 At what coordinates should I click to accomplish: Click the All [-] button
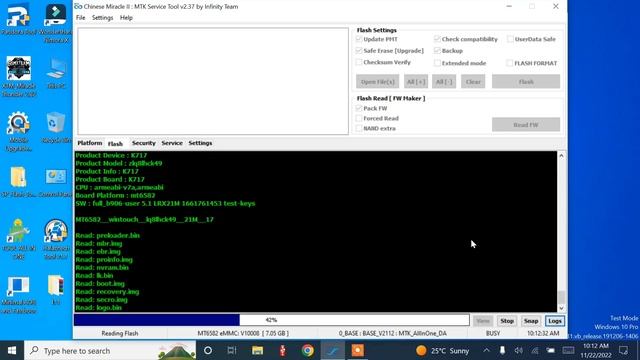(x=444, y=82)
